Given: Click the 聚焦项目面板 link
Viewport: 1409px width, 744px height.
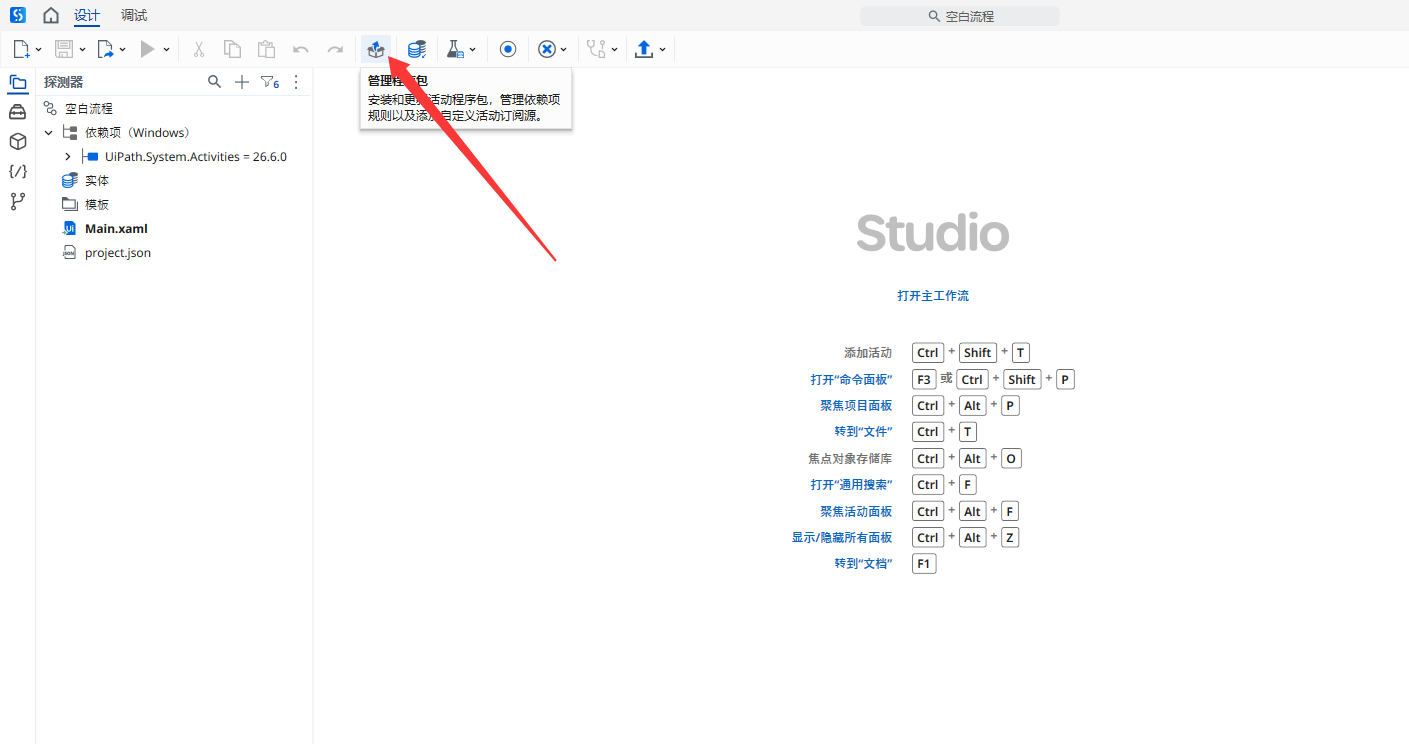Looking at the screenshot, I should coord(856,406).
